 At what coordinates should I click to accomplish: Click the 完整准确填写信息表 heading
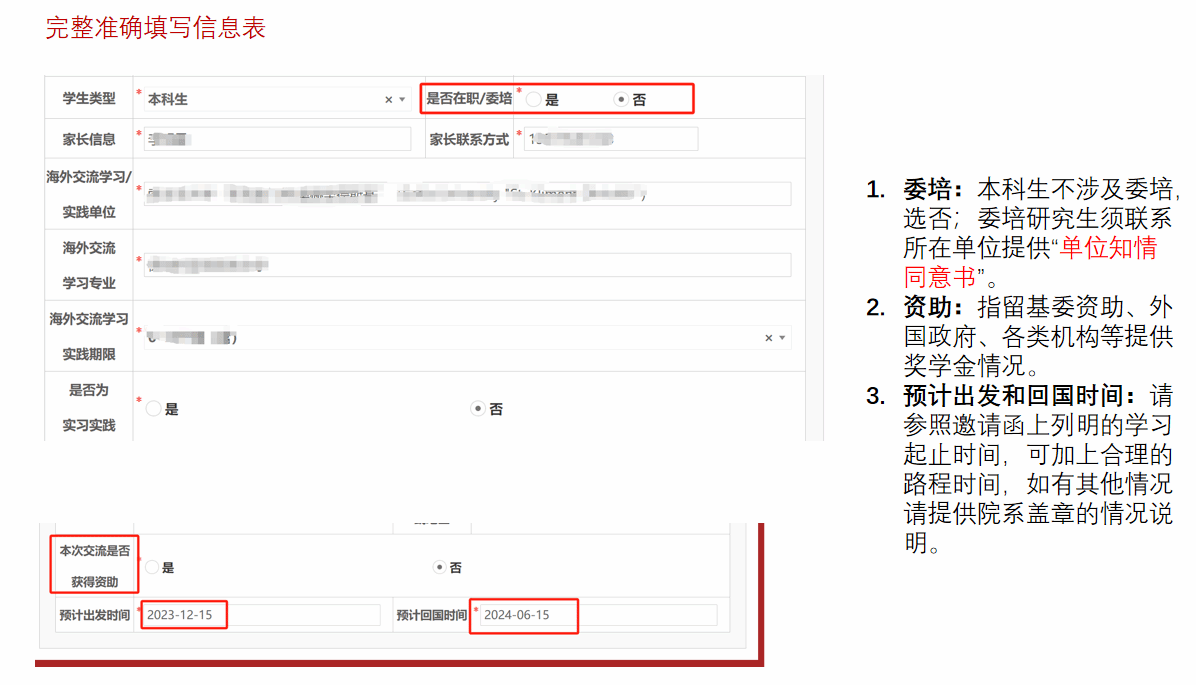tap(156, 28)
